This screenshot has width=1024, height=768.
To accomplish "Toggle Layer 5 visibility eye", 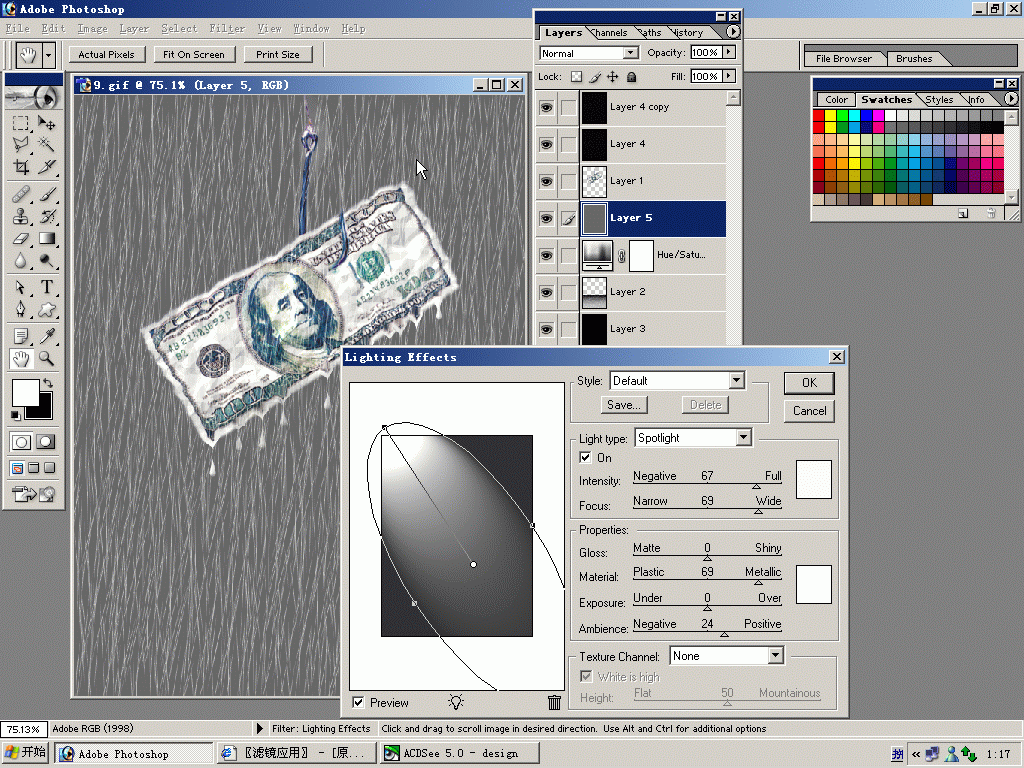I will (x=547, y=219).
